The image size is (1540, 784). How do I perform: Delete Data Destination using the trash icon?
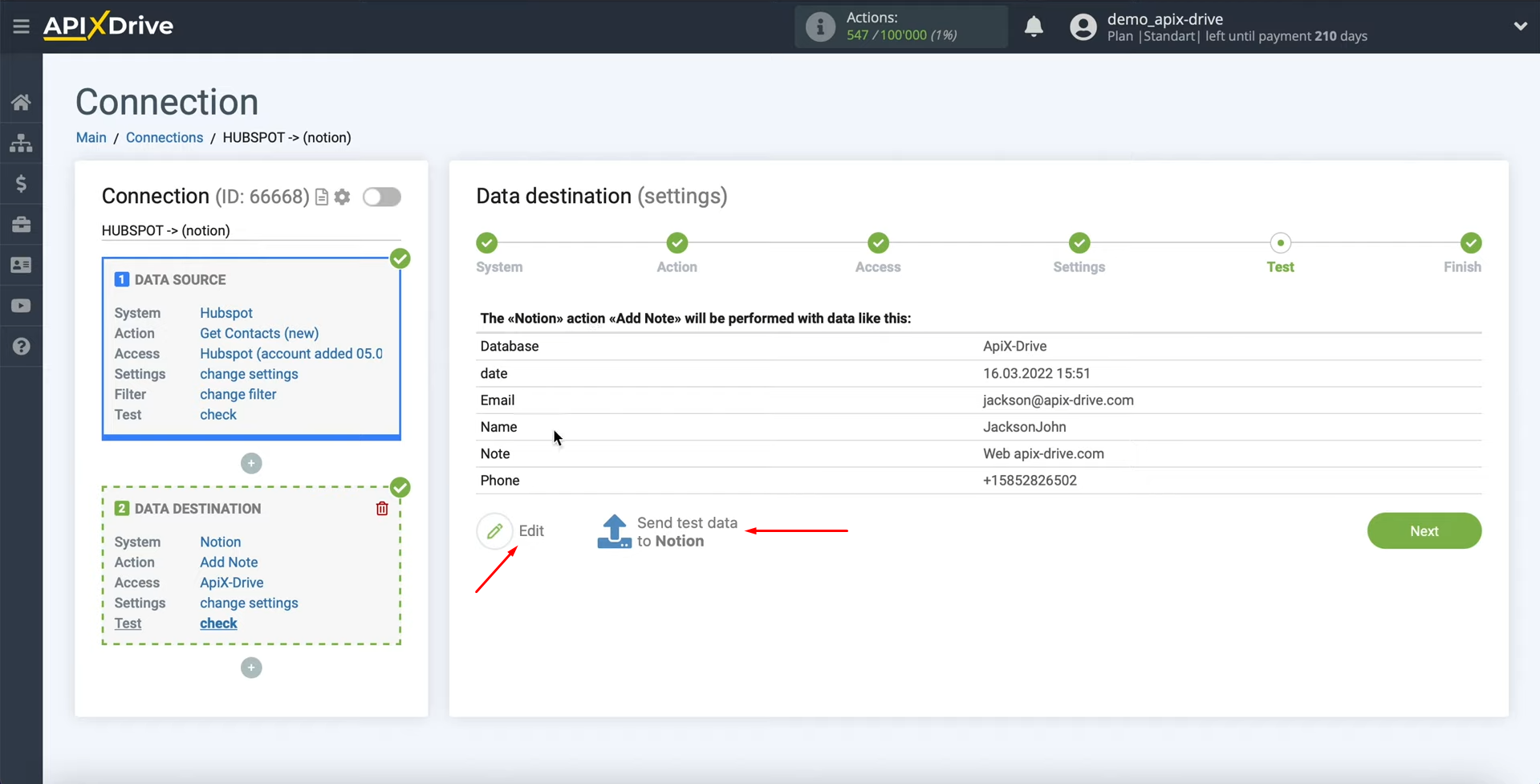coord(381,508)
